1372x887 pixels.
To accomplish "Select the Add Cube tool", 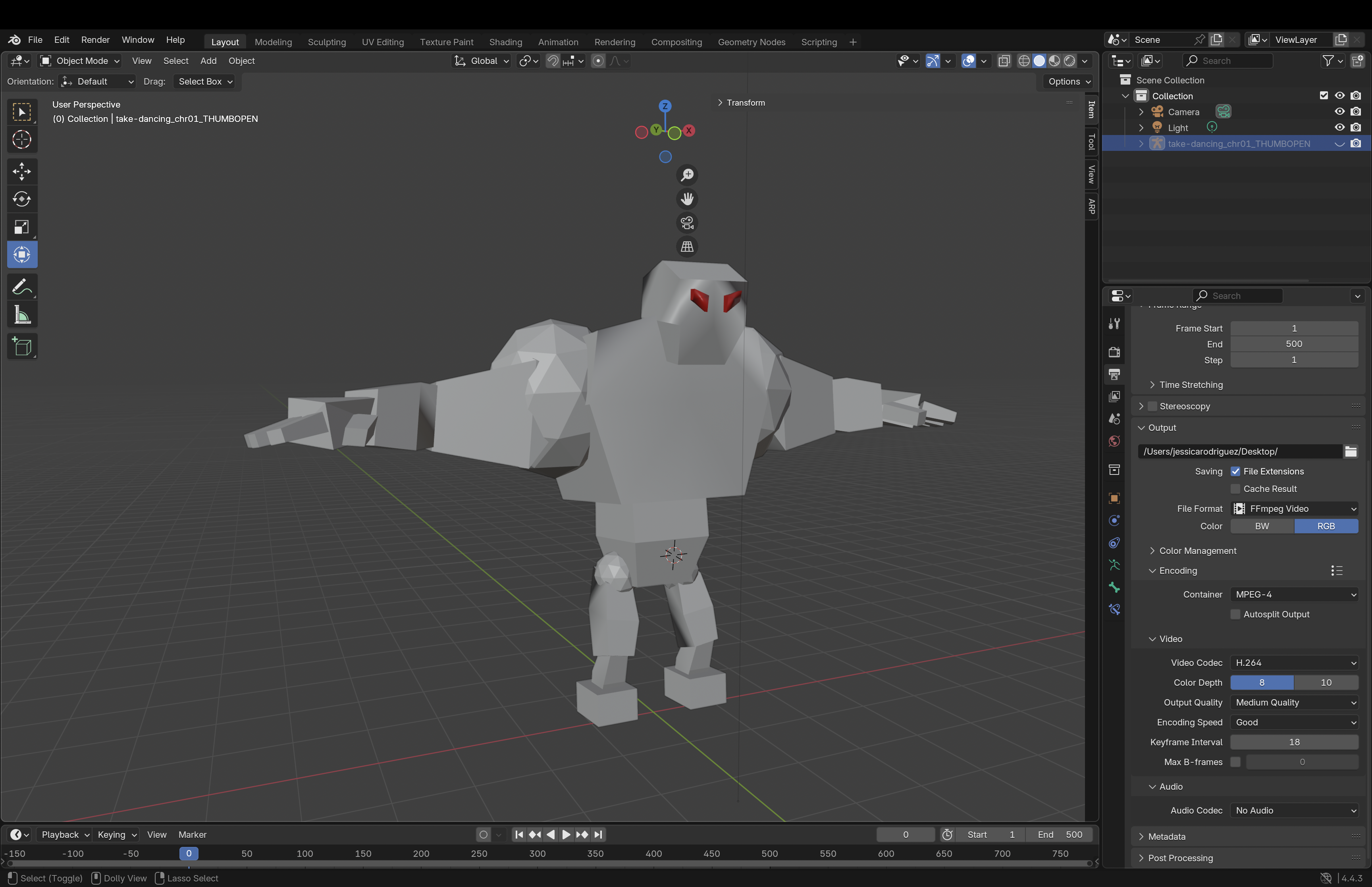I will pyautogui.click(x=22, y=347).
